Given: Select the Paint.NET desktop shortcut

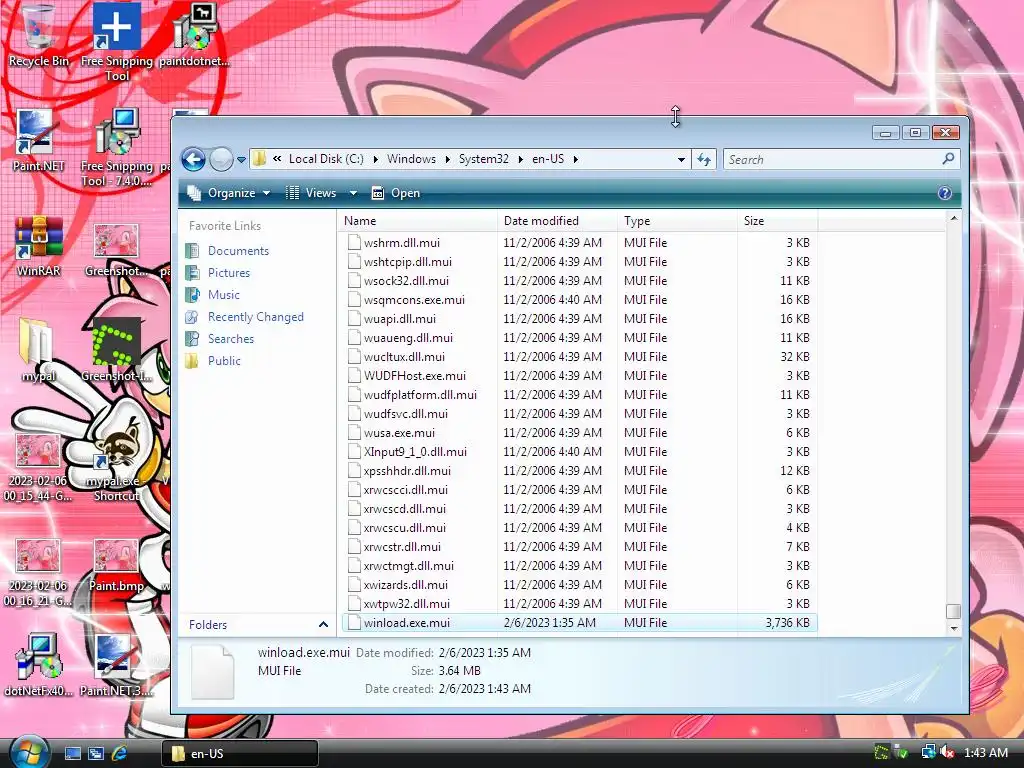Looking at the screenshot, I should [38, 140].
